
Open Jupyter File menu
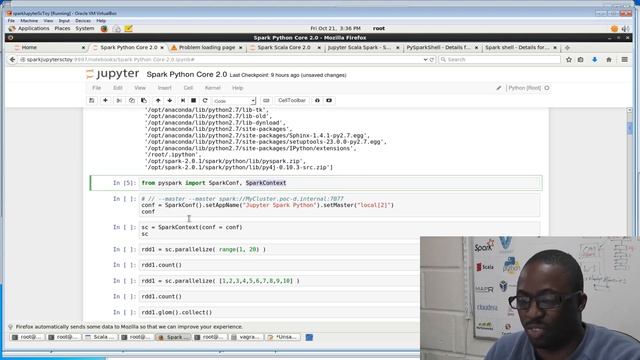(96, 88)
